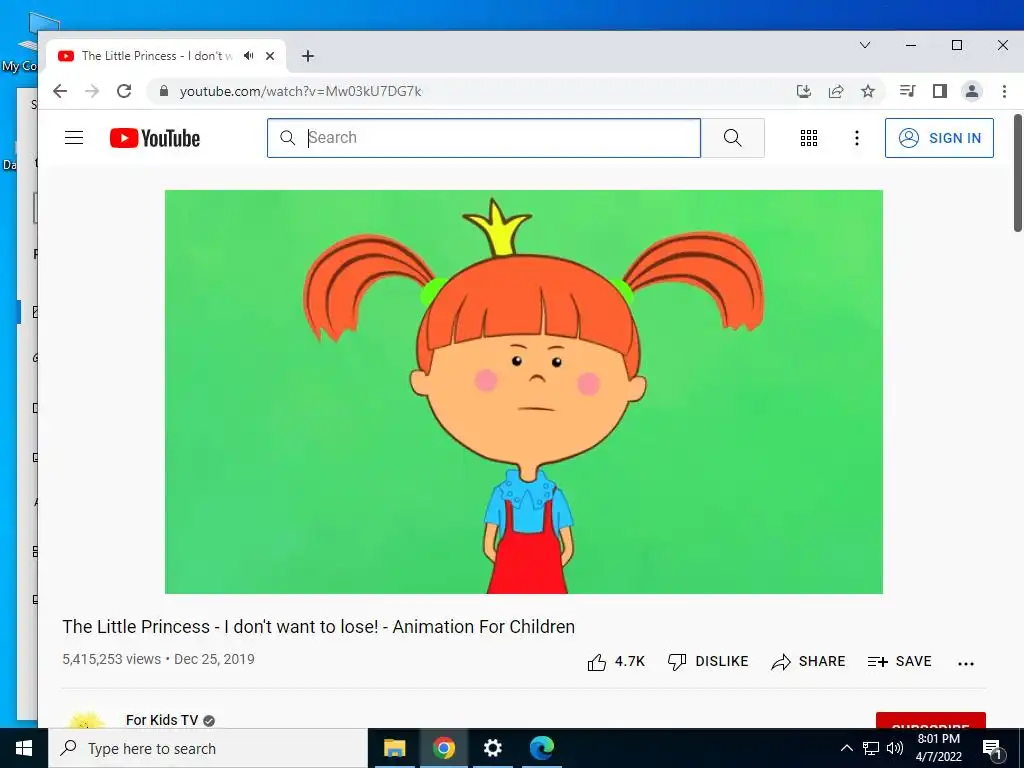Open the video more actions ellipsis
This screenshot has height=768, width=1024.
pos(966,663)
